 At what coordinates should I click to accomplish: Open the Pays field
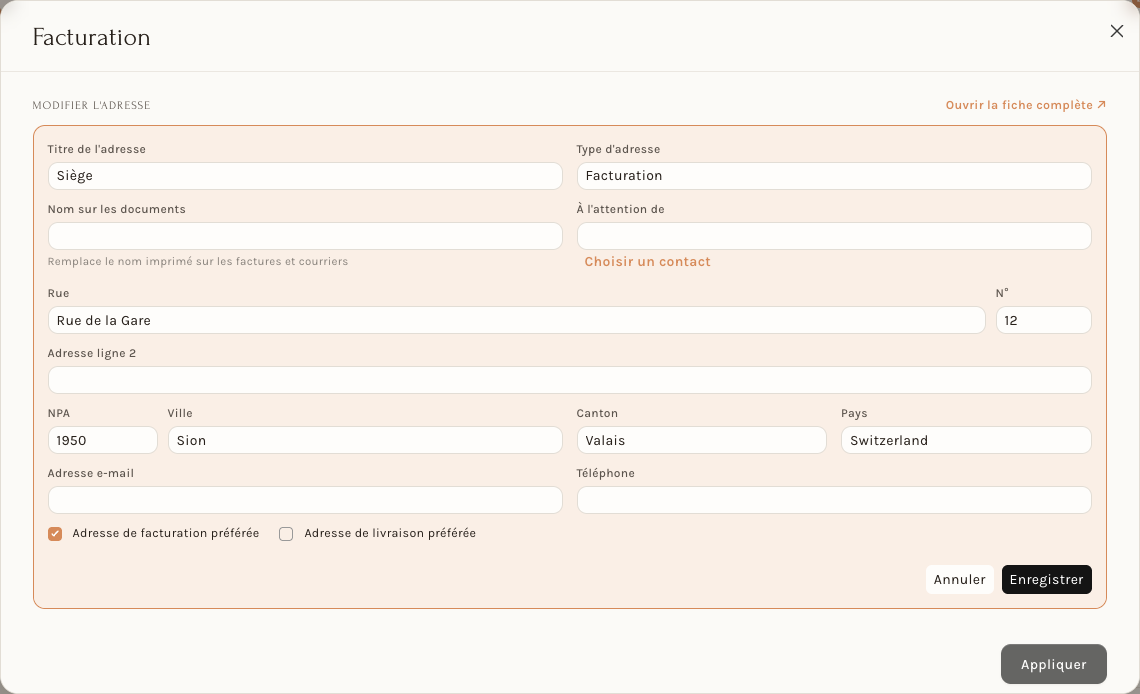tap(966, 440)
